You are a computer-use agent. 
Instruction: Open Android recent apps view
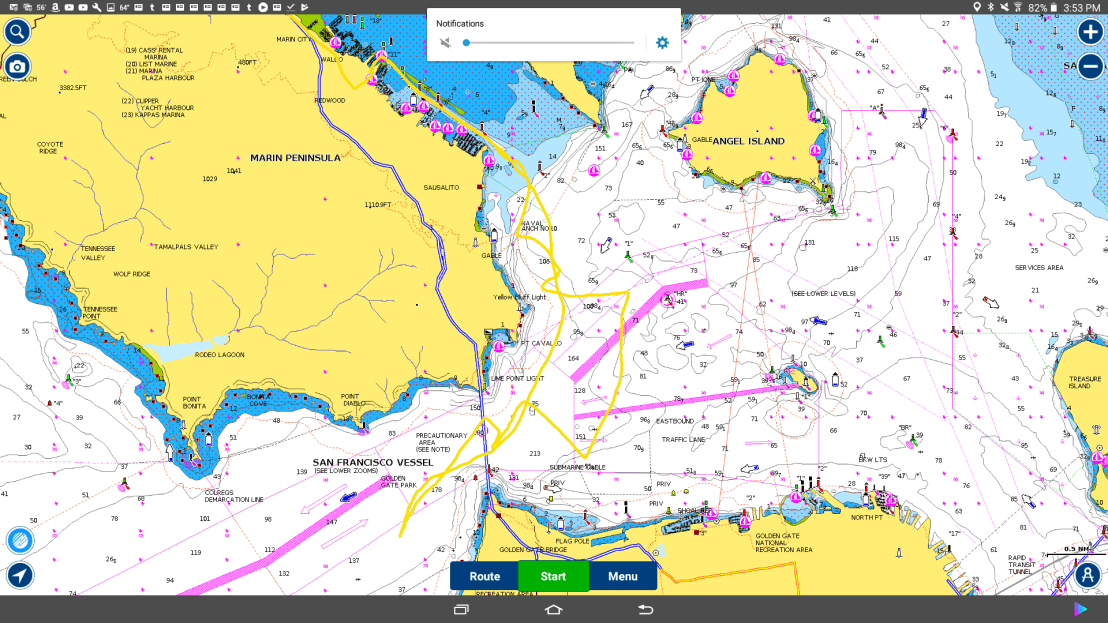pos(461,609)
